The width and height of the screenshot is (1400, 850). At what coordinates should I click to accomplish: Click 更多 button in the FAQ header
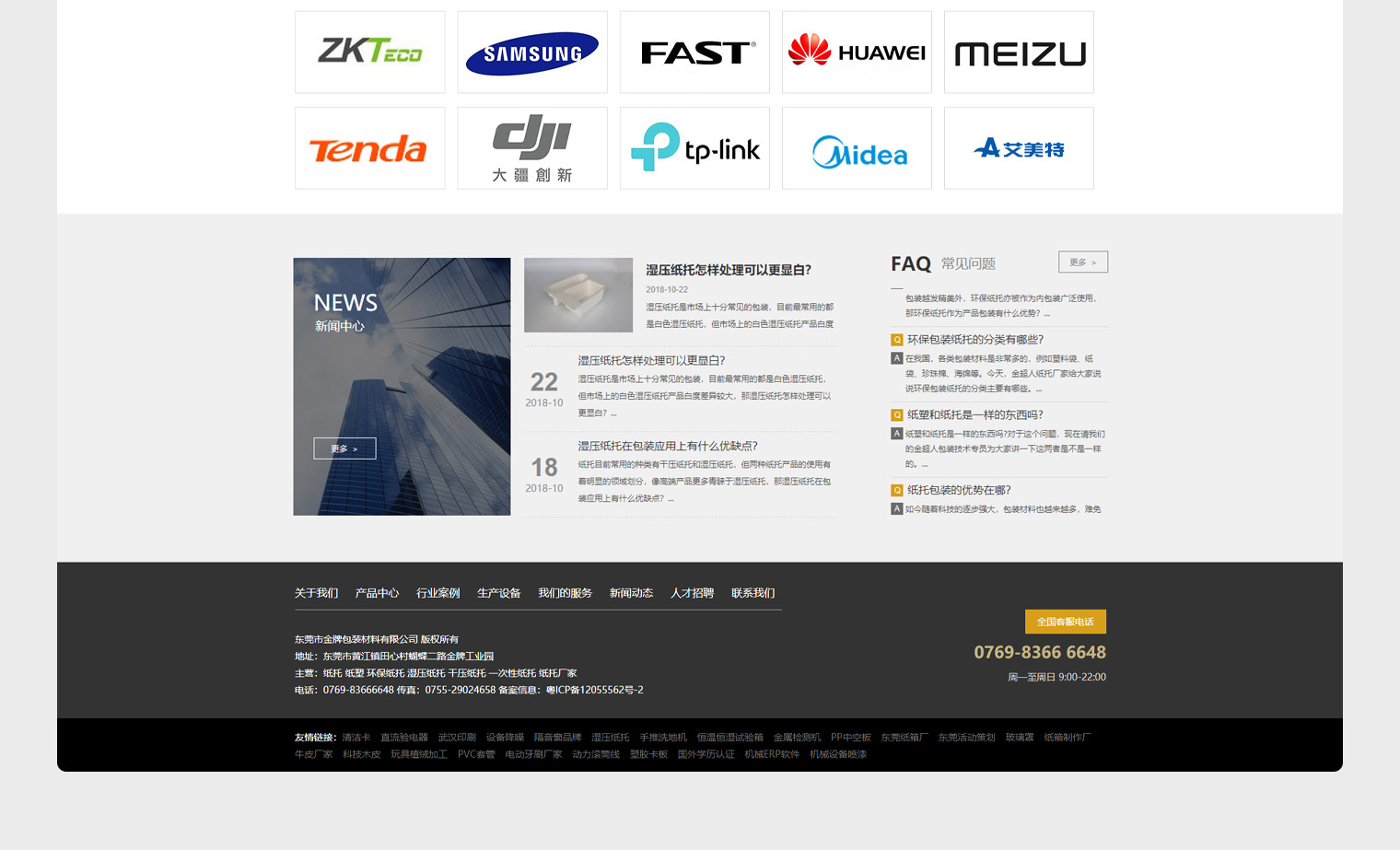[x=1082, y=262]
